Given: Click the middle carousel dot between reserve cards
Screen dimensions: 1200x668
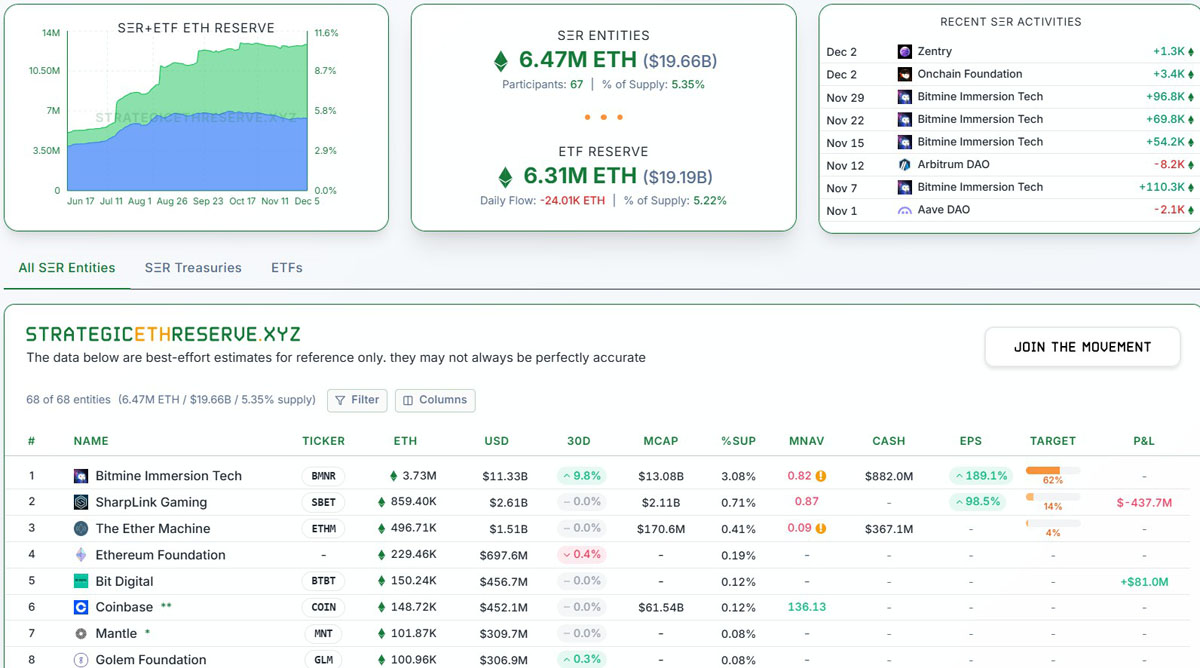Looking at the screenshot, I should (604, 116).
